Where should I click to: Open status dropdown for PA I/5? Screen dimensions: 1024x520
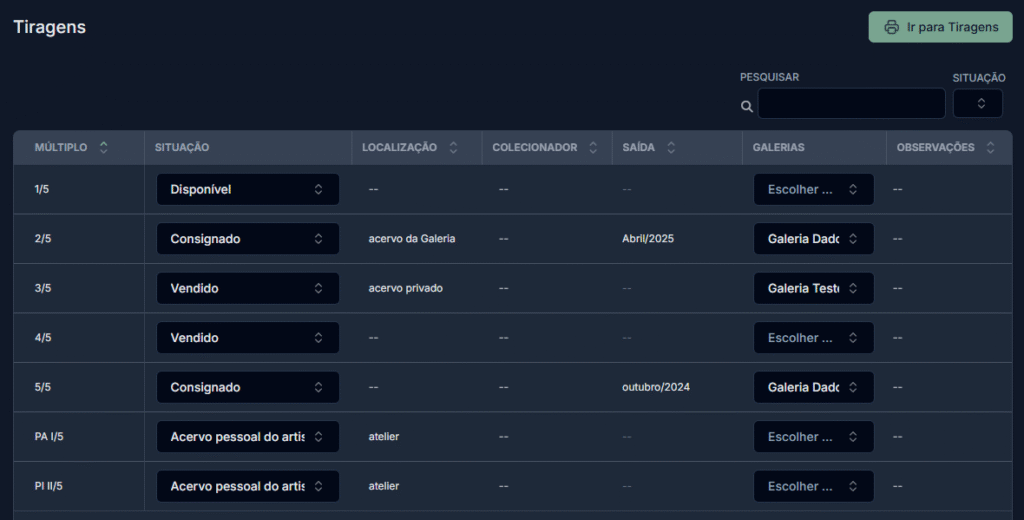click(247, 437)
